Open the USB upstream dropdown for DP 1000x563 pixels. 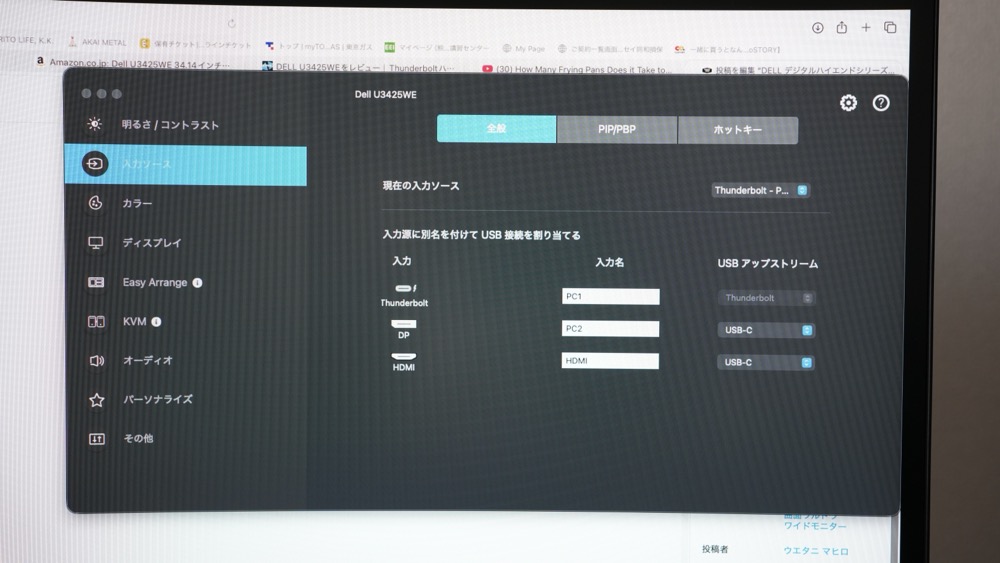tap(766, 330)
